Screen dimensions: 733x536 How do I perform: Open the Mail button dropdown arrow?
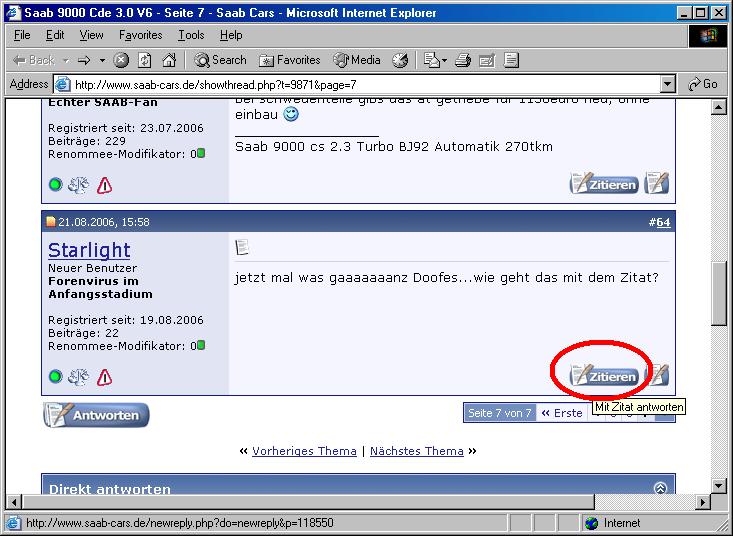(x=444, y=61)
